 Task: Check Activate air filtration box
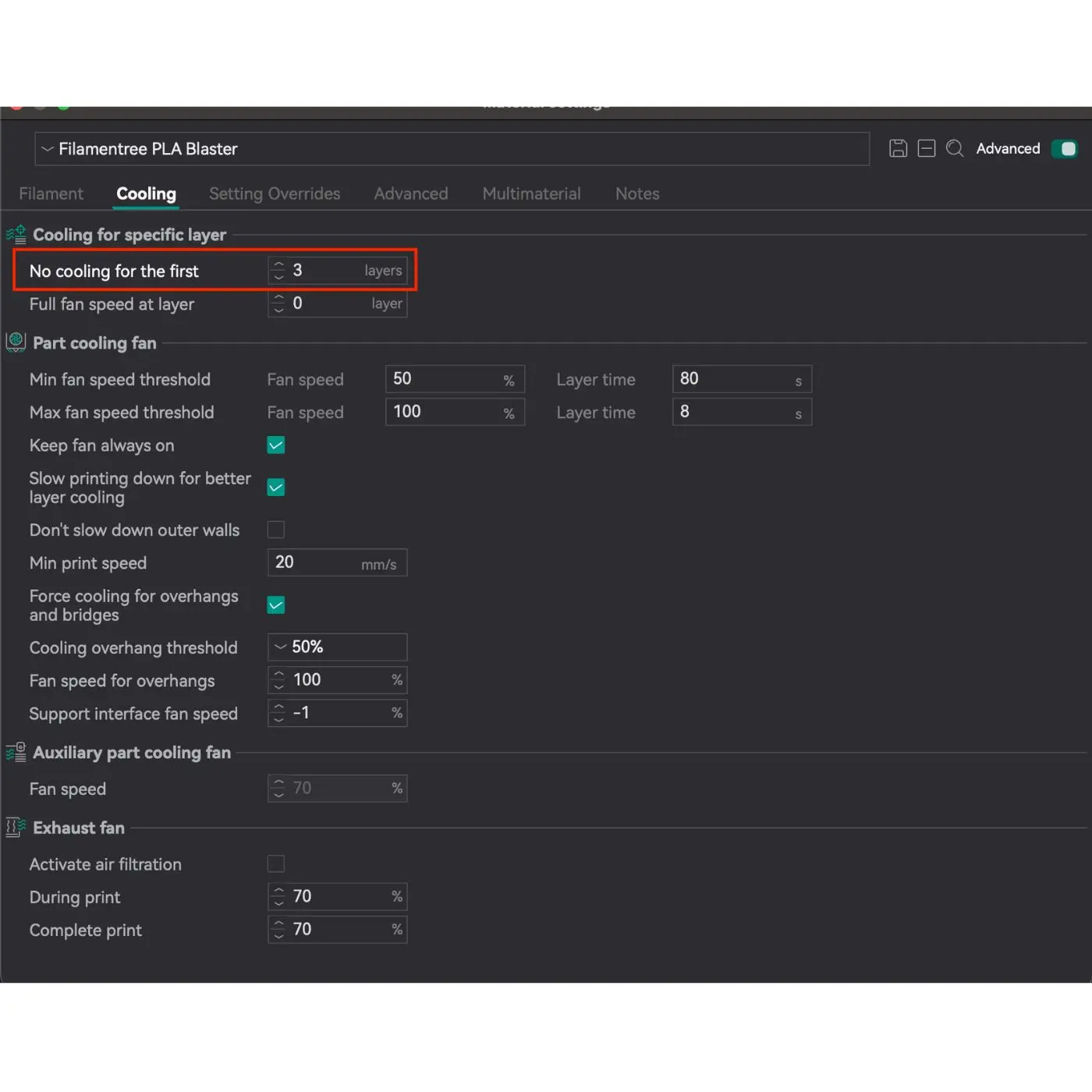coord(276,863)
